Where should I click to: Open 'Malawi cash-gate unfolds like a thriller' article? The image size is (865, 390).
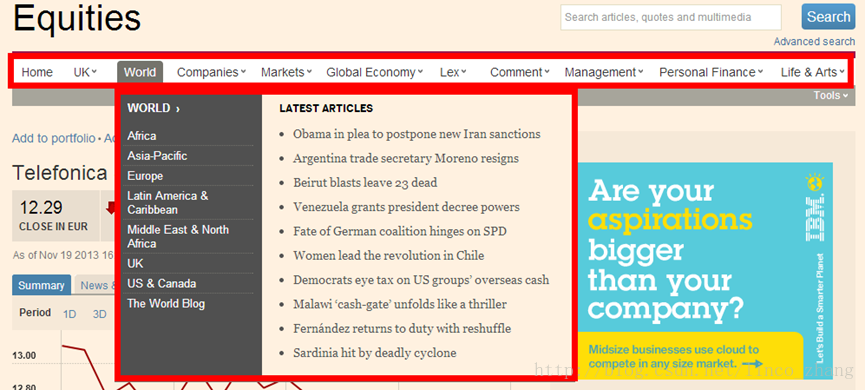[400, 304]
